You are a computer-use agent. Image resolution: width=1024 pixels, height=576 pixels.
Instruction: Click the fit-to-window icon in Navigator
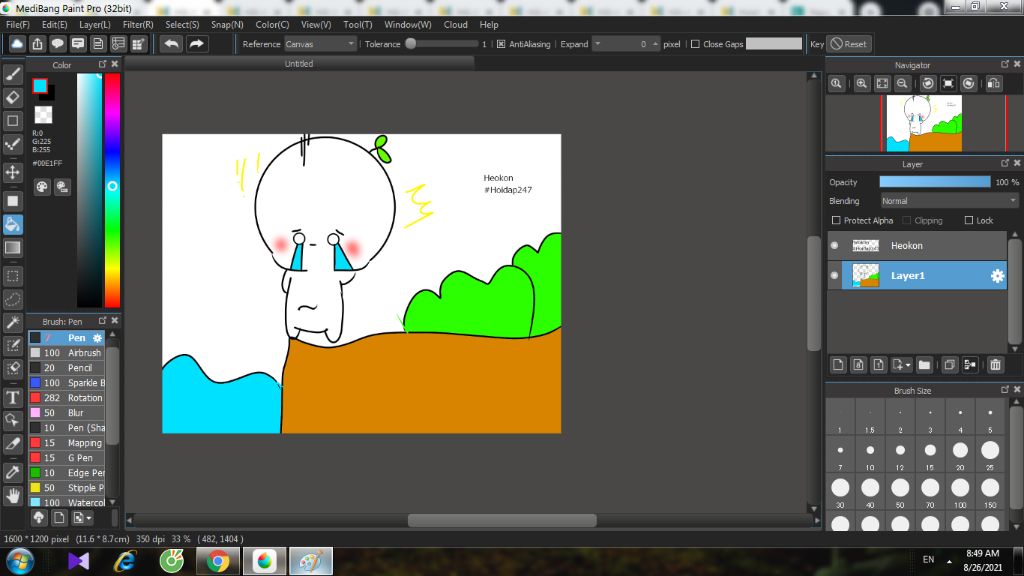click(x=882, y=84)
